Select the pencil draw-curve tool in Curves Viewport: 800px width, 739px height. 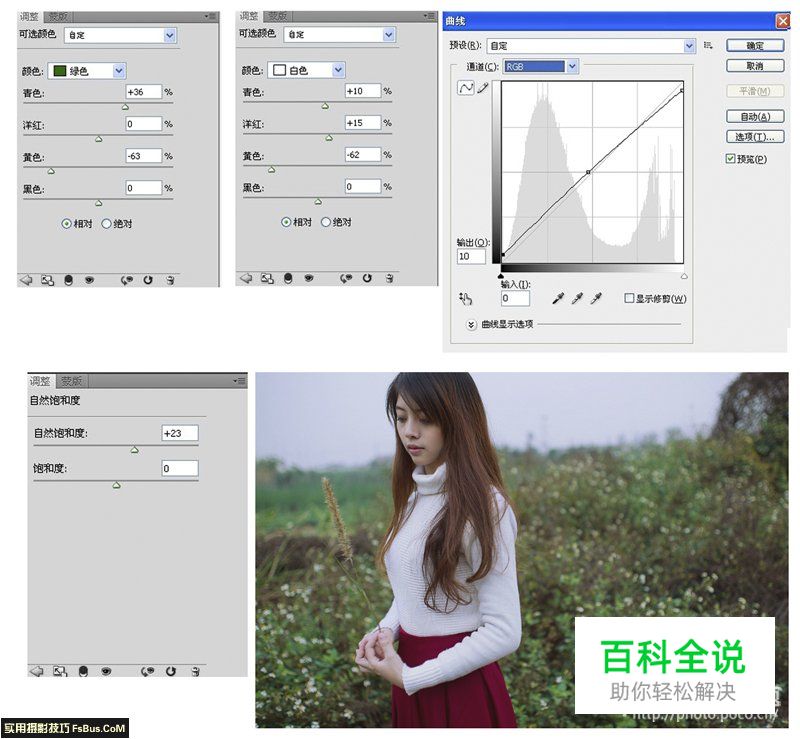[x=483, y=88]
